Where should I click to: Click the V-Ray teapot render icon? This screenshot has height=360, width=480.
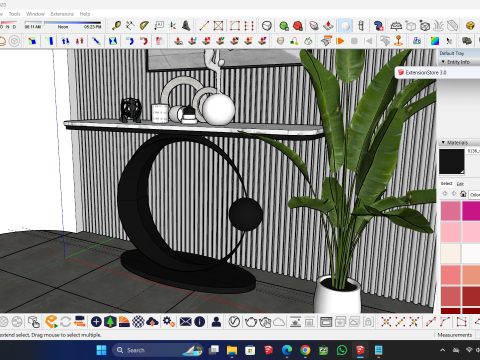click(x=251, y=322)
